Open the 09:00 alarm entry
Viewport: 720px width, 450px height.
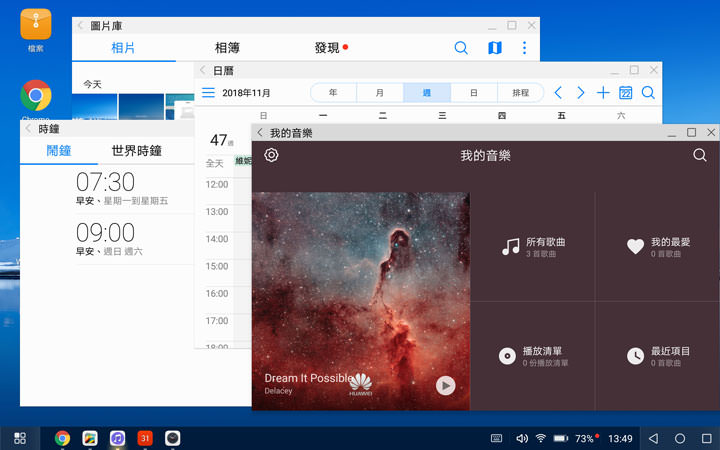134,239
